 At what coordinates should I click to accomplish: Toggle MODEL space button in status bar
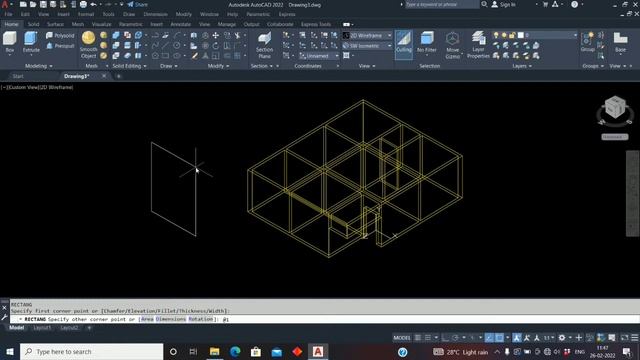(x=402, y=338)
